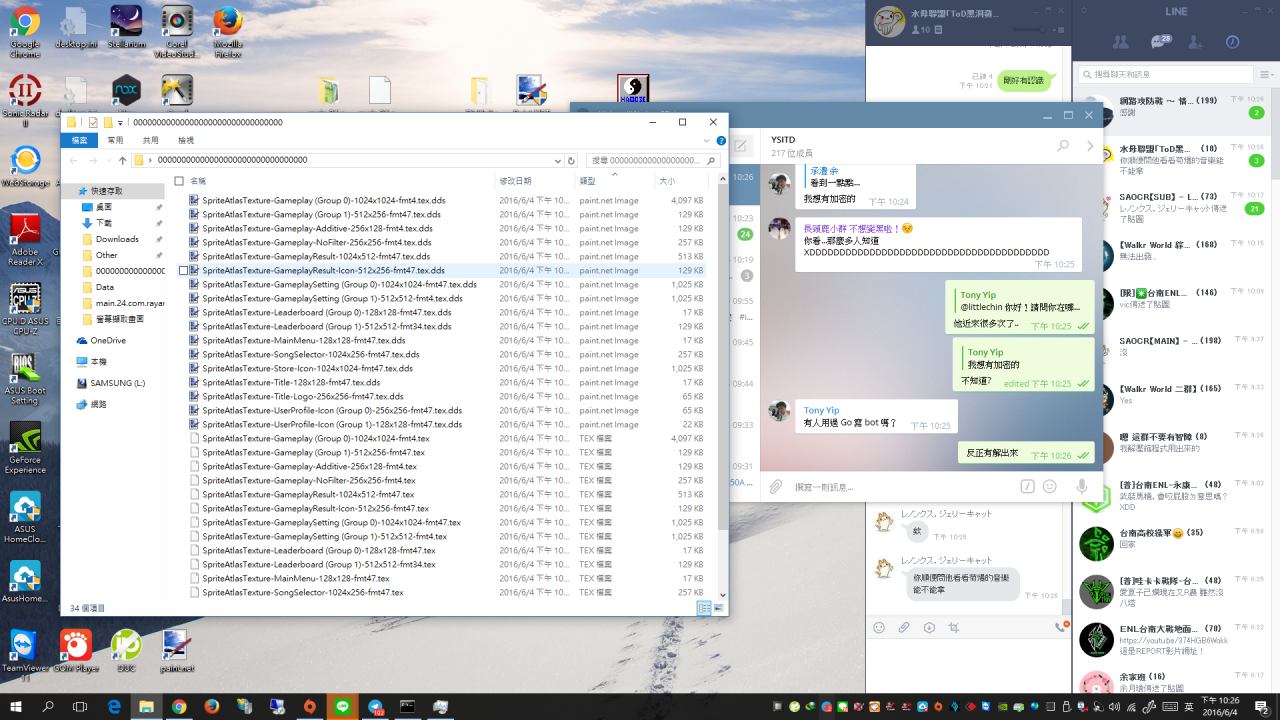This screenshot has width=1280, height=720.
Task: Switch File Explorer to large icons view
Action: click(718, 608)
